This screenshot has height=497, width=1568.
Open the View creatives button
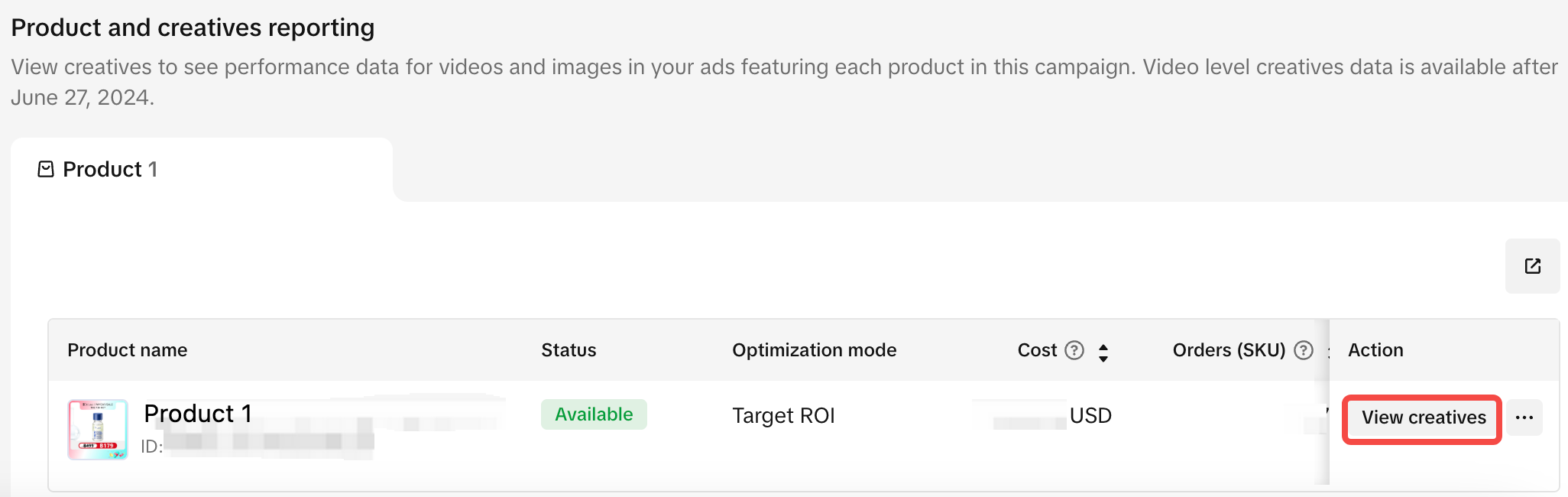click(1423, 417)
